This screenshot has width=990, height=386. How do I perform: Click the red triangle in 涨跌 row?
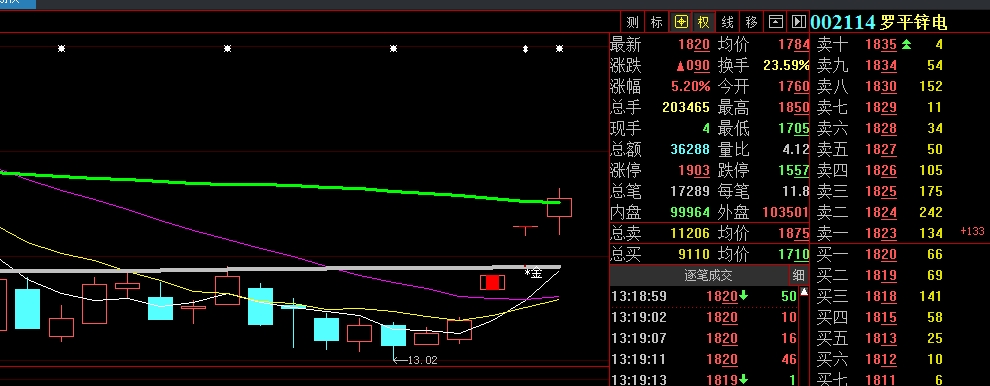coord(681,66)
